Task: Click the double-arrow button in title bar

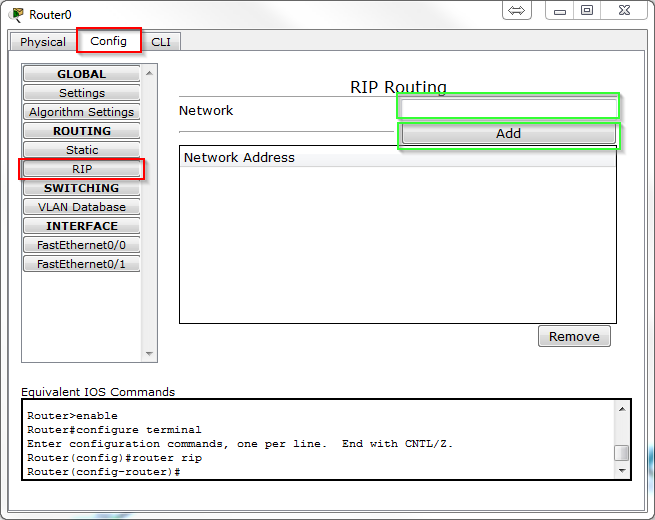Action: (x=517, y=11)
